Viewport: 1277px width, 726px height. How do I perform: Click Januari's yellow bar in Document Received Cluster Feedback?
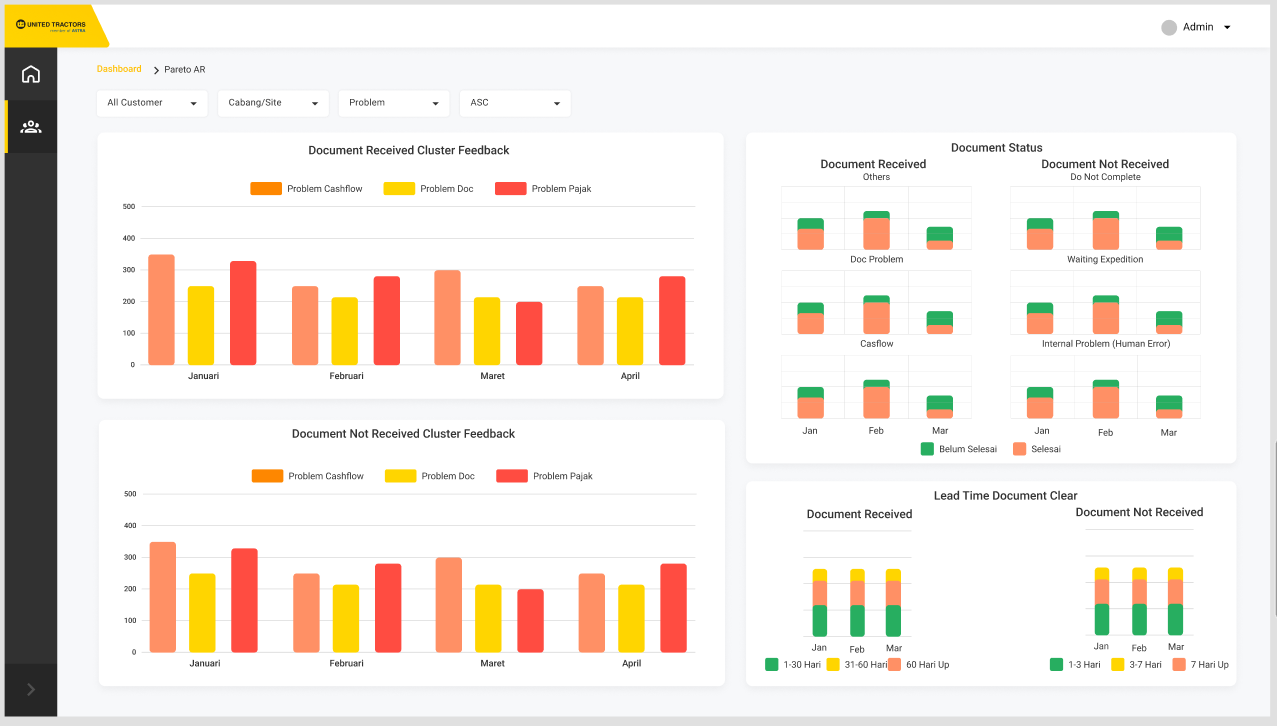[x=201, y=326]
